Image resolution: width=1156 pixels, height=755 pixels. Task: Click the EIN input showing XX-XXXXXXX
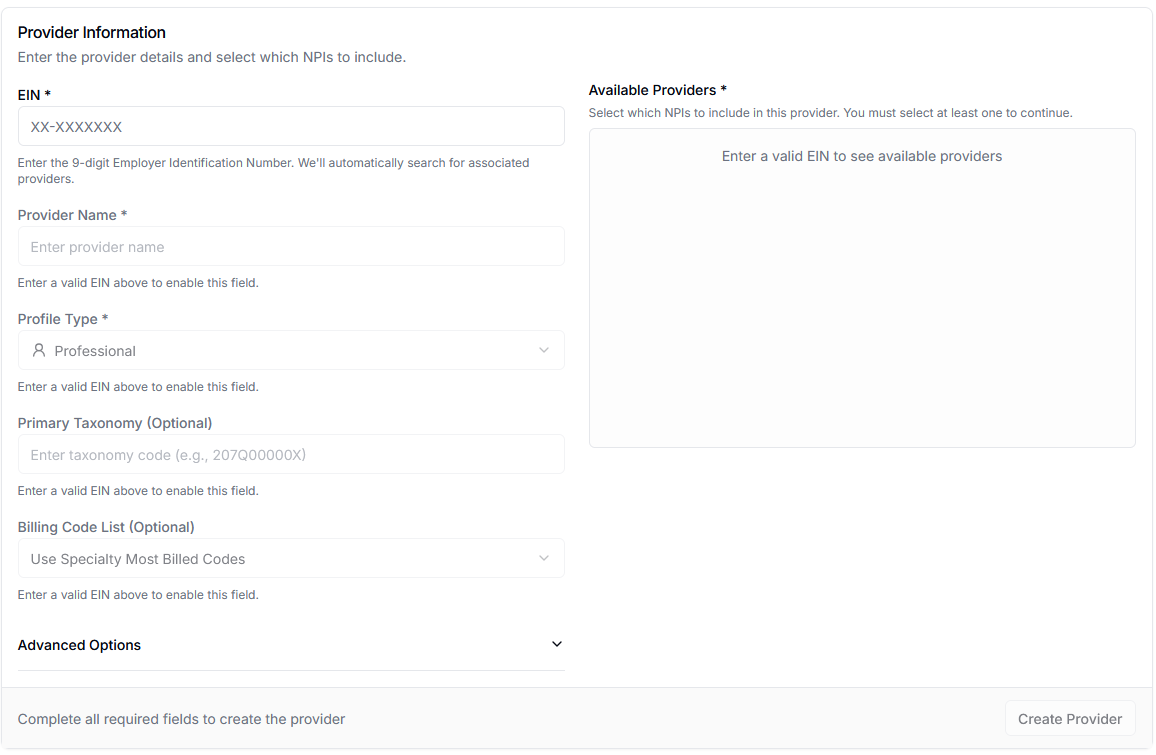pos(291,126)
